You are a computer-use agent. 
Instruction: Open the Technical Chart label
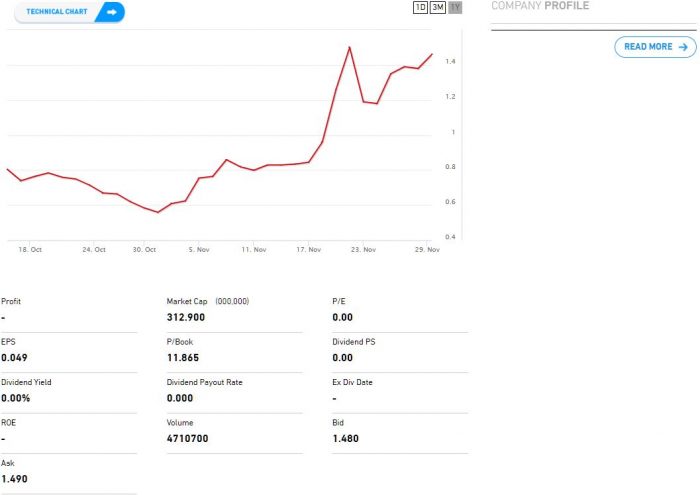(x=57, y=12)
